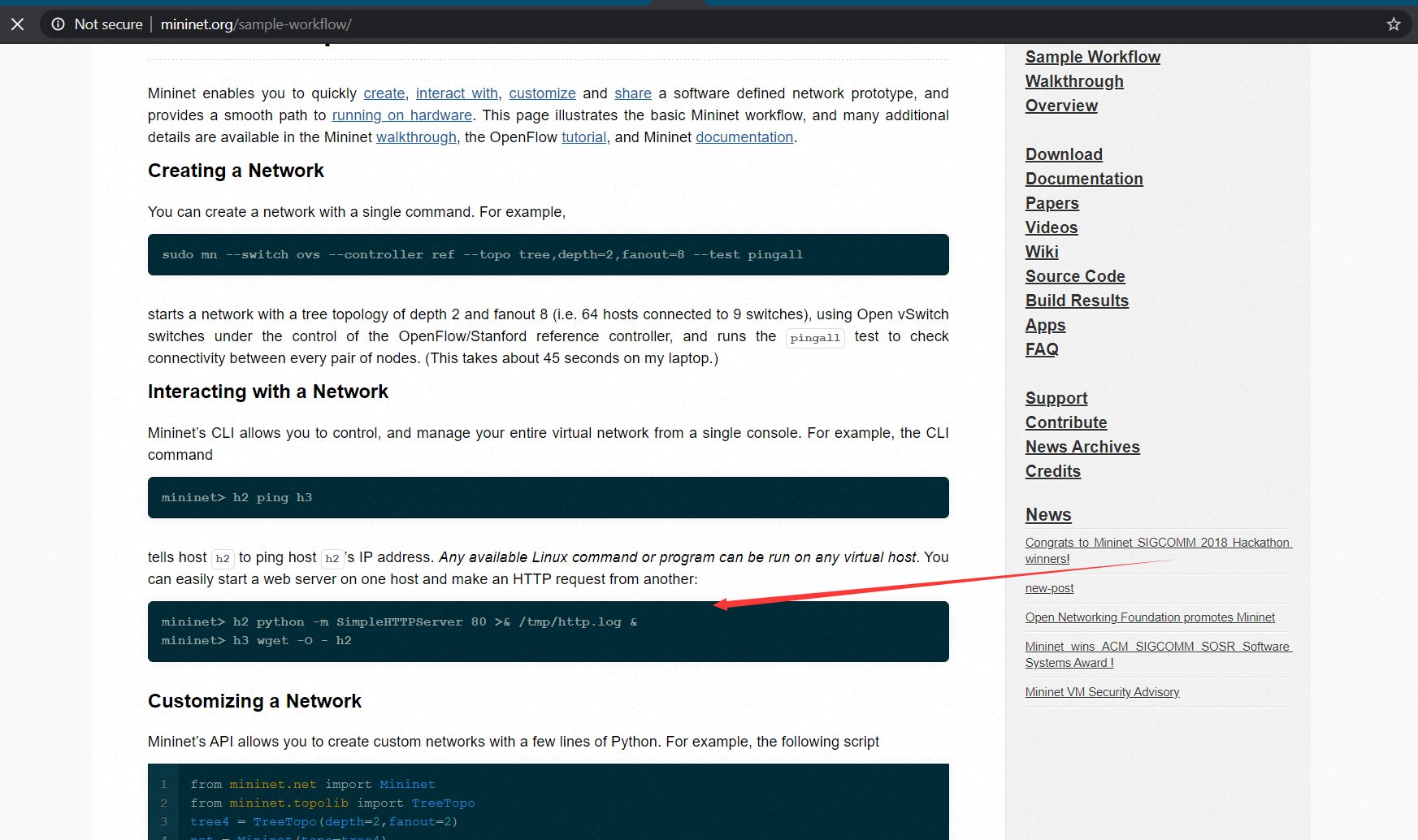Open the Mininet 'walkthrough' inline link

point(416,137)
